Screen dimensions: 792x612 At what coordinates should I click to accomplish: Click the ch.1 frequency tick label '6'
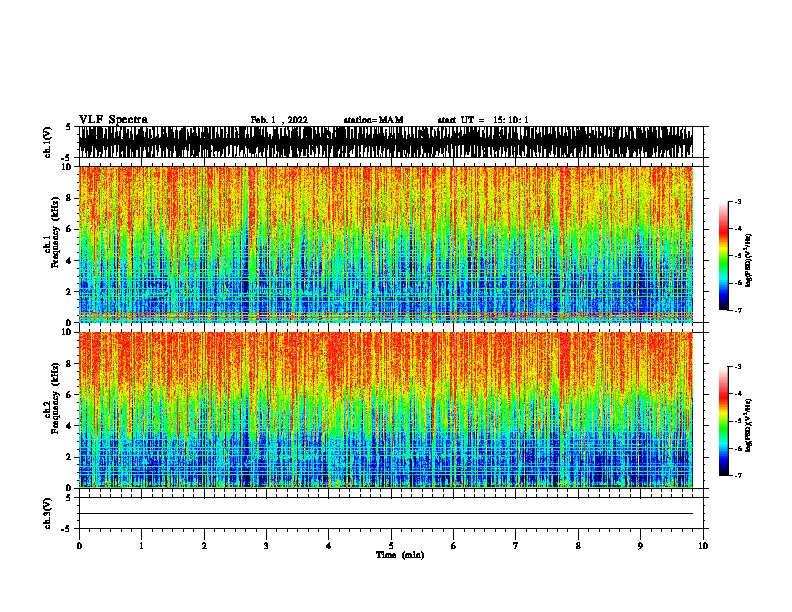coord(70,229)
